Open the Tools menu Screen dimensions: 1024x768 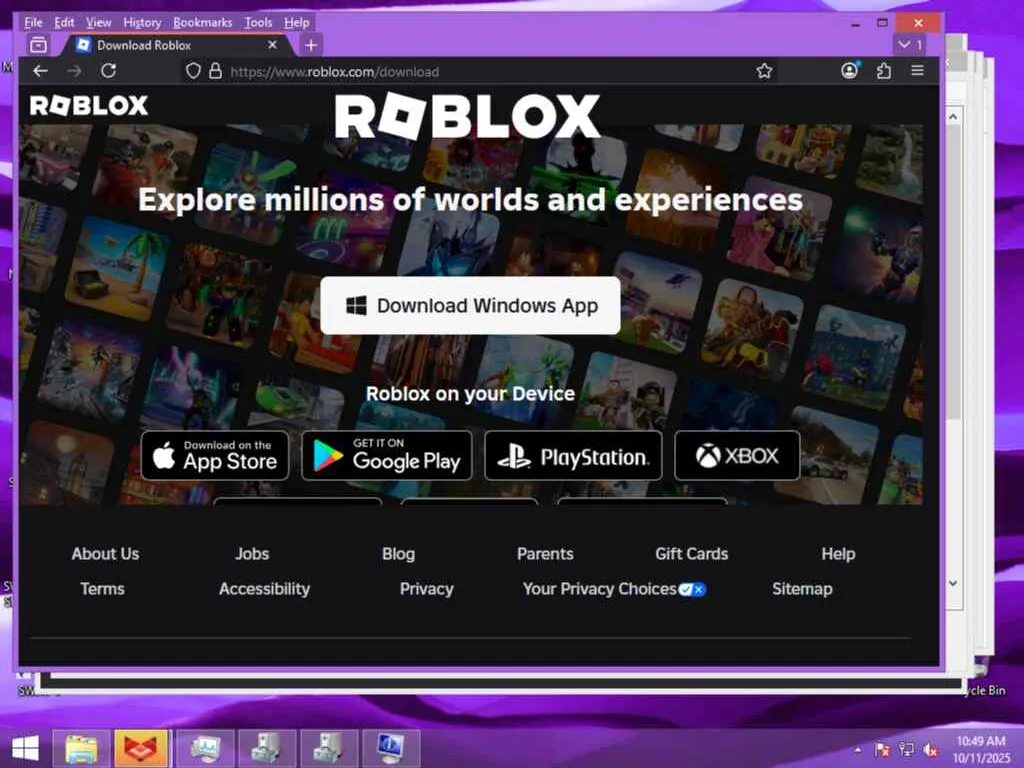(x=258, y=22)
